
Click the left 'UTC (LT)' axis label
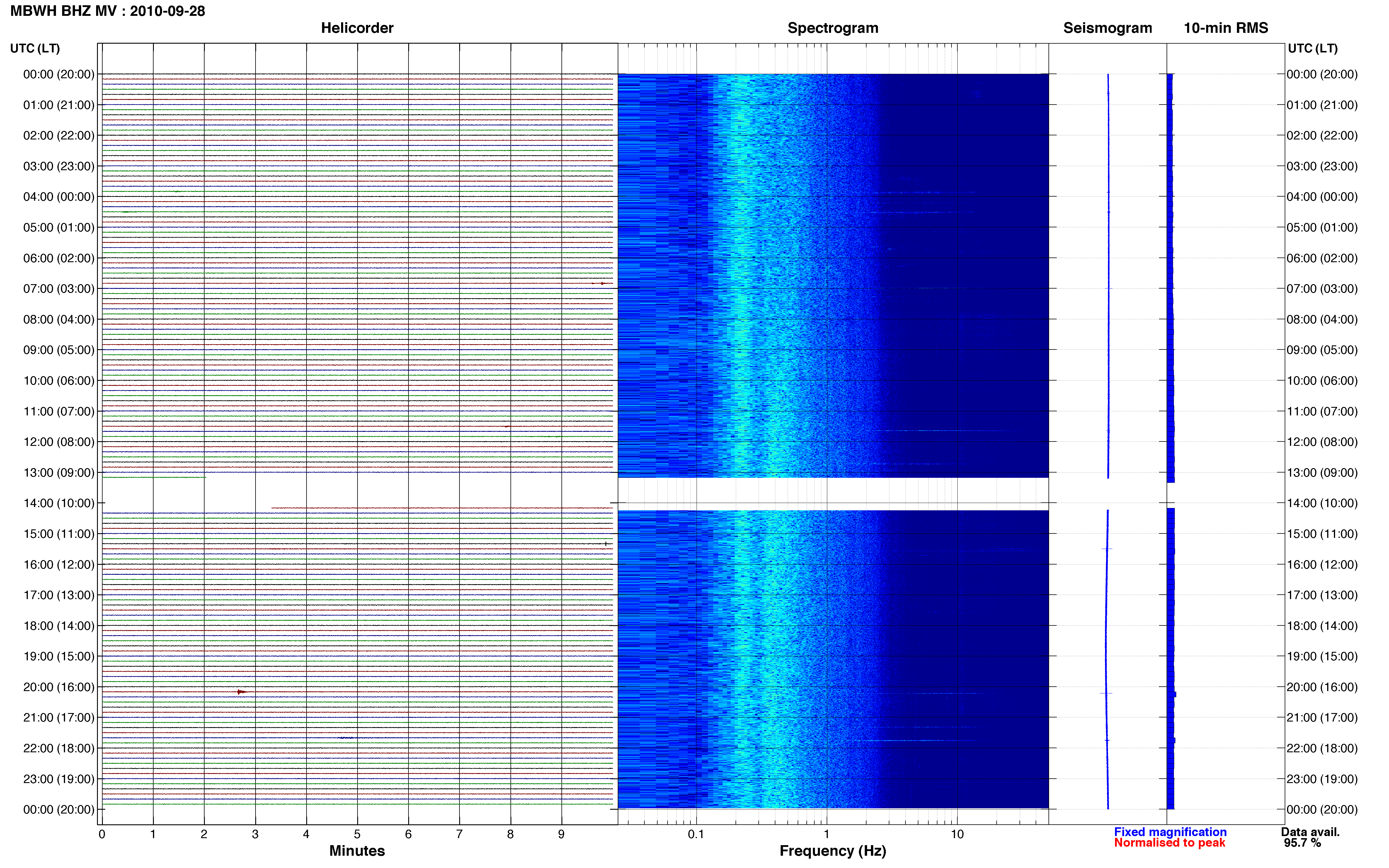pyautogui.click(x=35, y=48)
